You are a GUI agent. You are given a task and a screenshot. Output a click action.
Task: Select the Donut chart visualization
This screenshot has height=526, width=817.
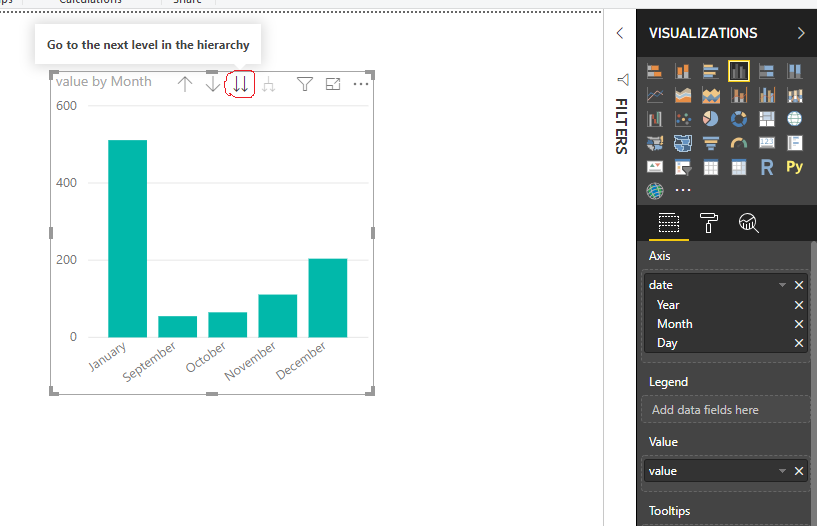[x=739, y=119]
